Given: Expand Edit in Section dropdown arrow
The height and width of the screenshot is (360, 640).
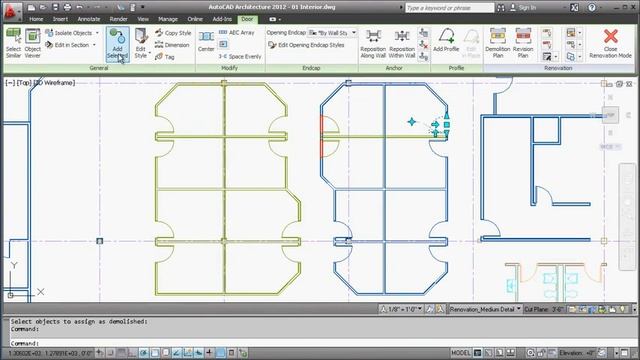Looking at the screenshot, I should [94, 45].
